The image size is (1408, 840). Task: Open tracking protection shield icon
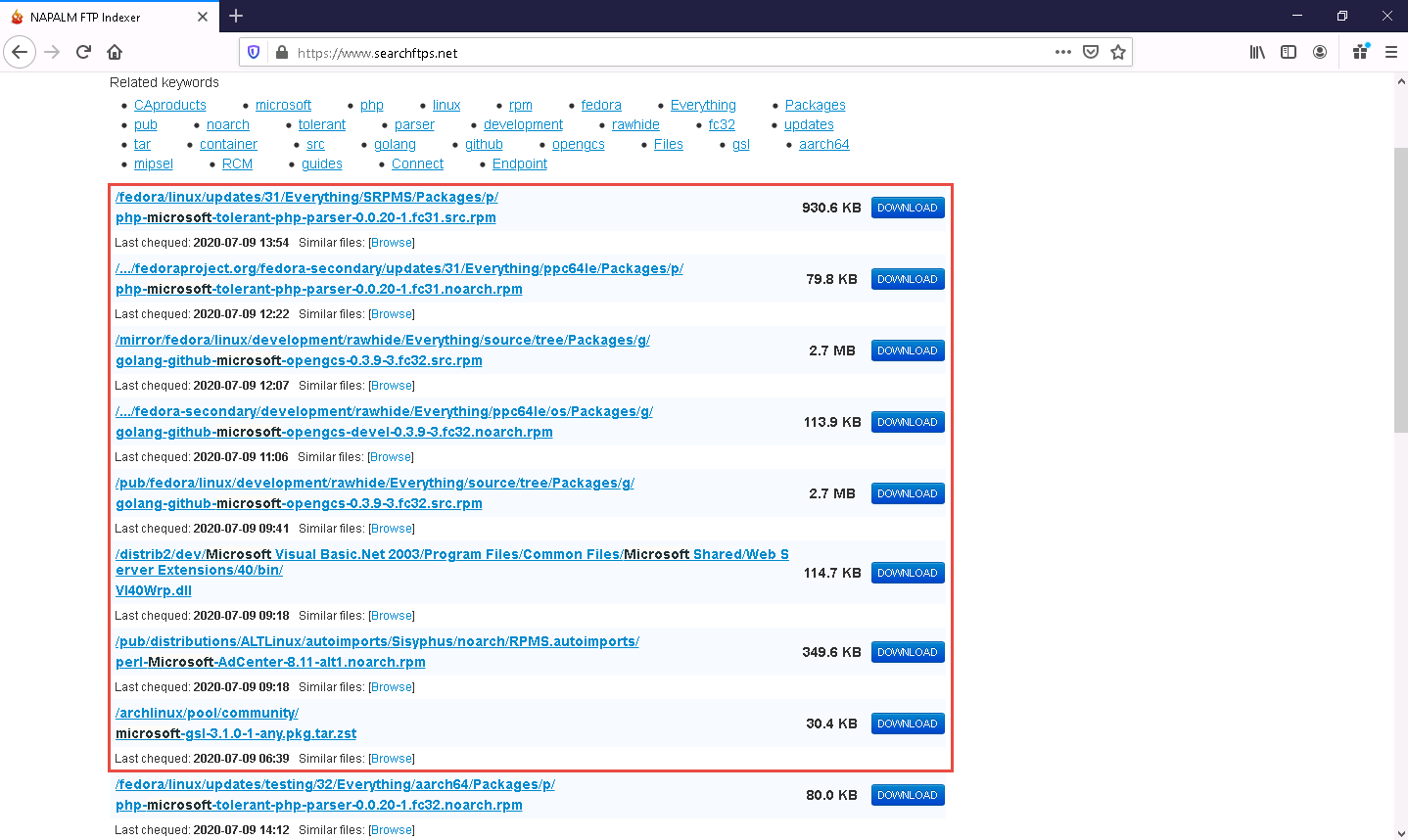click(254, 53)
